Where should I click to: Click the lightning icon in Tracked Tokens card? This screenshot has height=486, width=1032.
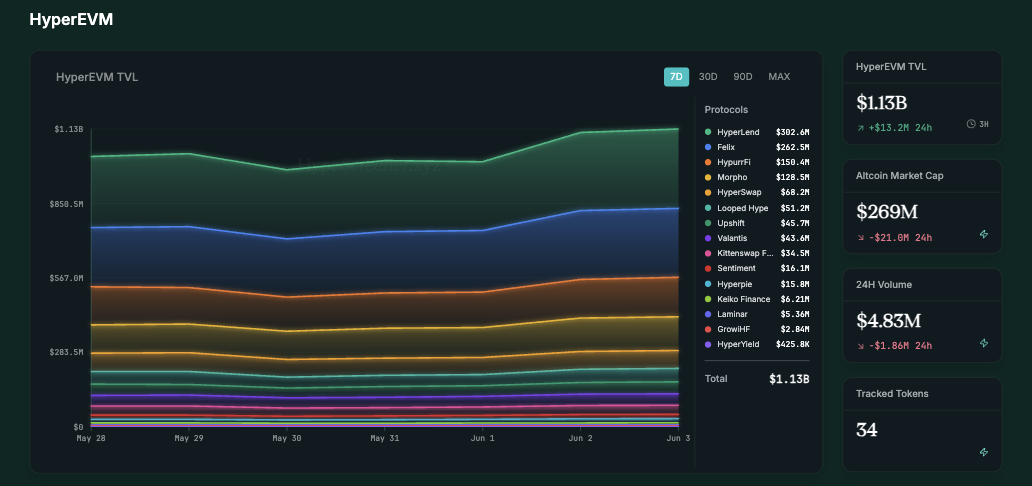[x=983, y=452]
